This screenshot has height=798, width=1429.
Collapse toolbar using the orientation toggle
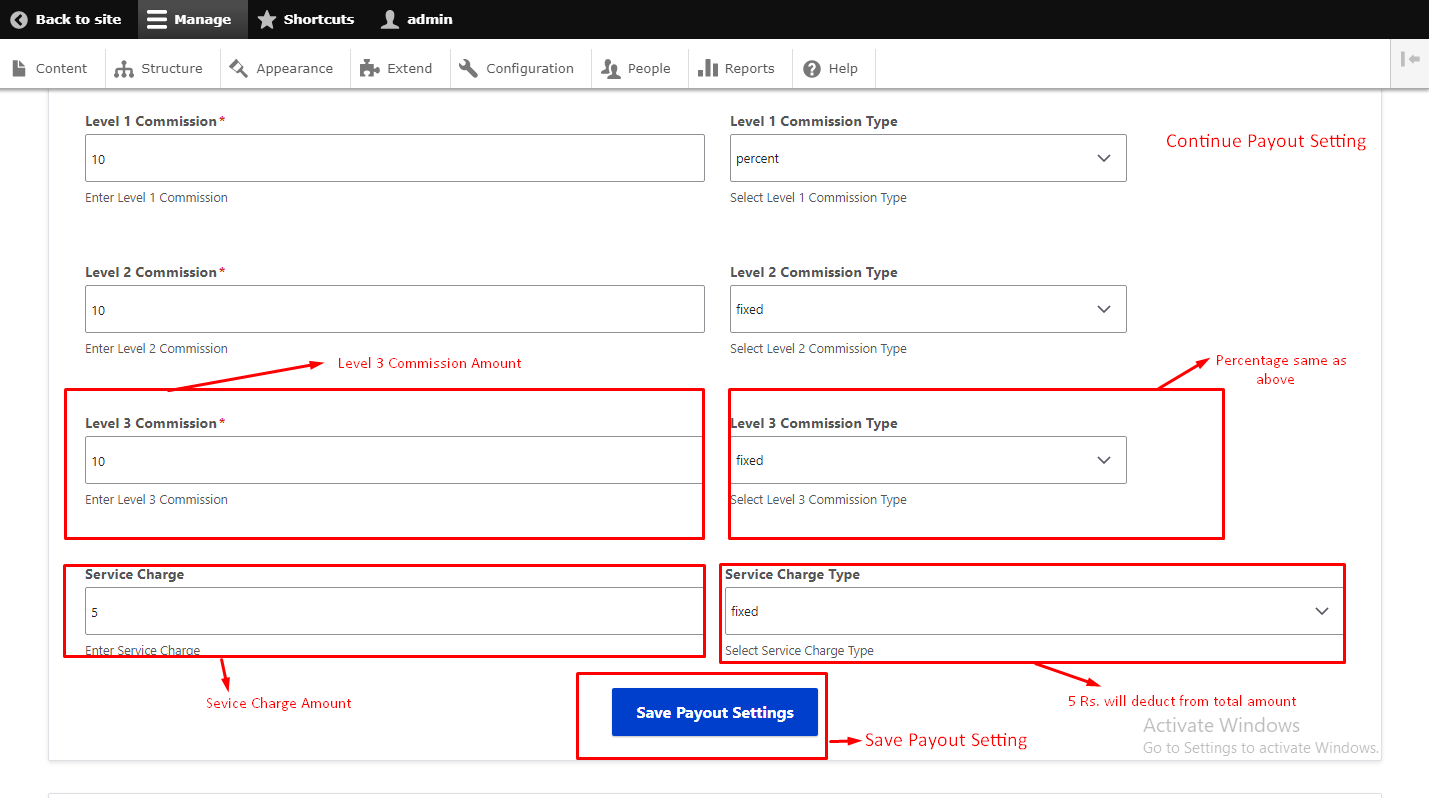click(x=1410, y=59)
